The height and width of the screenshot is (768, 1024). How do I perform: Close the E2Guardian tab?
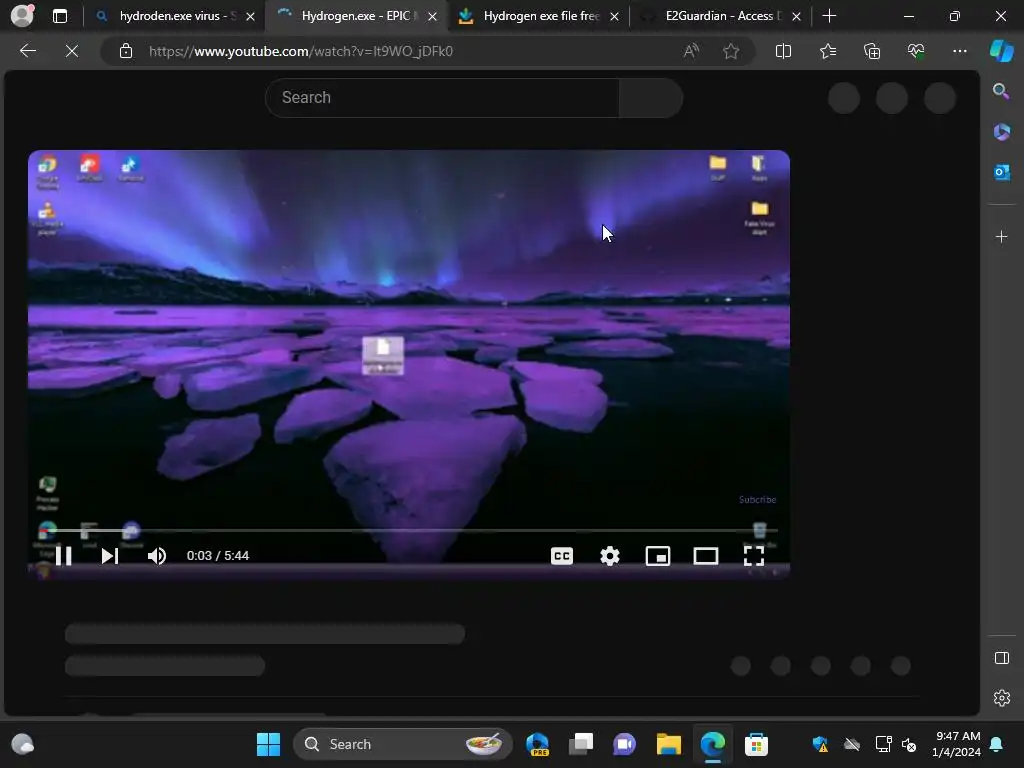click(796, 16)
